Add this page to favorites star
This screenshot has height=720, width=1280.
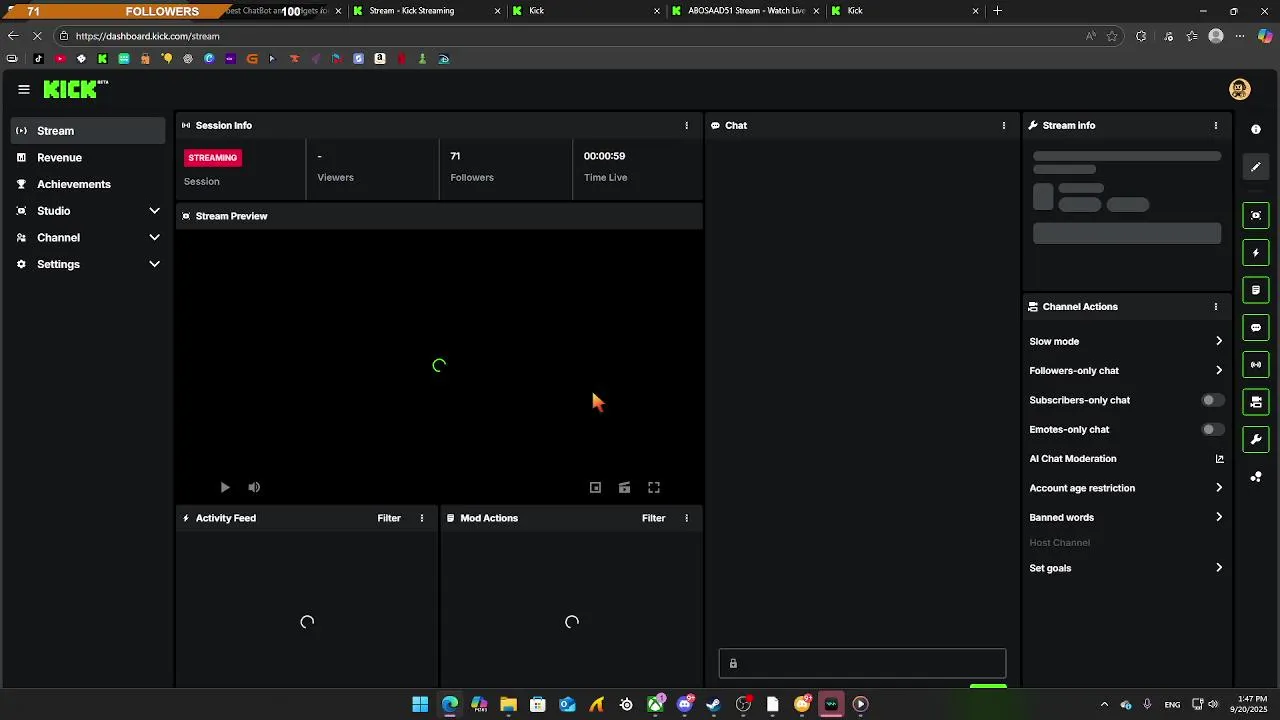pyautogui.click(x=1112, y=36)
